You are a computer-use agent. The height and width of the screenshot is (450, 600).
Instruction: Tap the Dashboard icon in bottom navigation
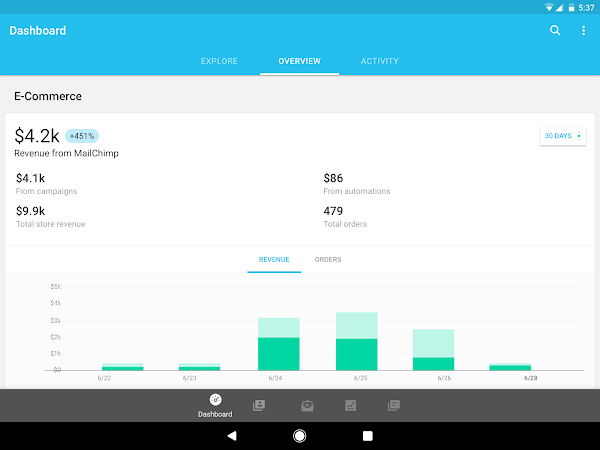click(215, 405)
